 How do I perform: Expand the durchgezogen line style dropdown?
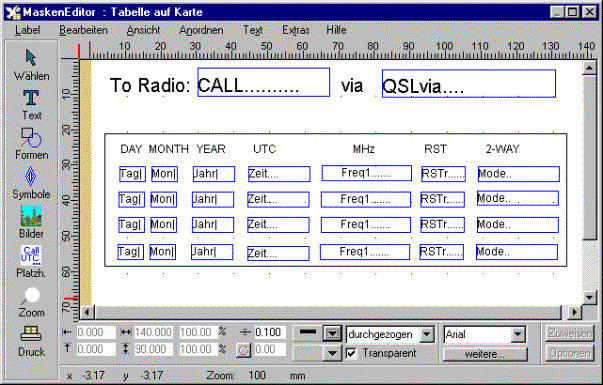coord(427,334)
